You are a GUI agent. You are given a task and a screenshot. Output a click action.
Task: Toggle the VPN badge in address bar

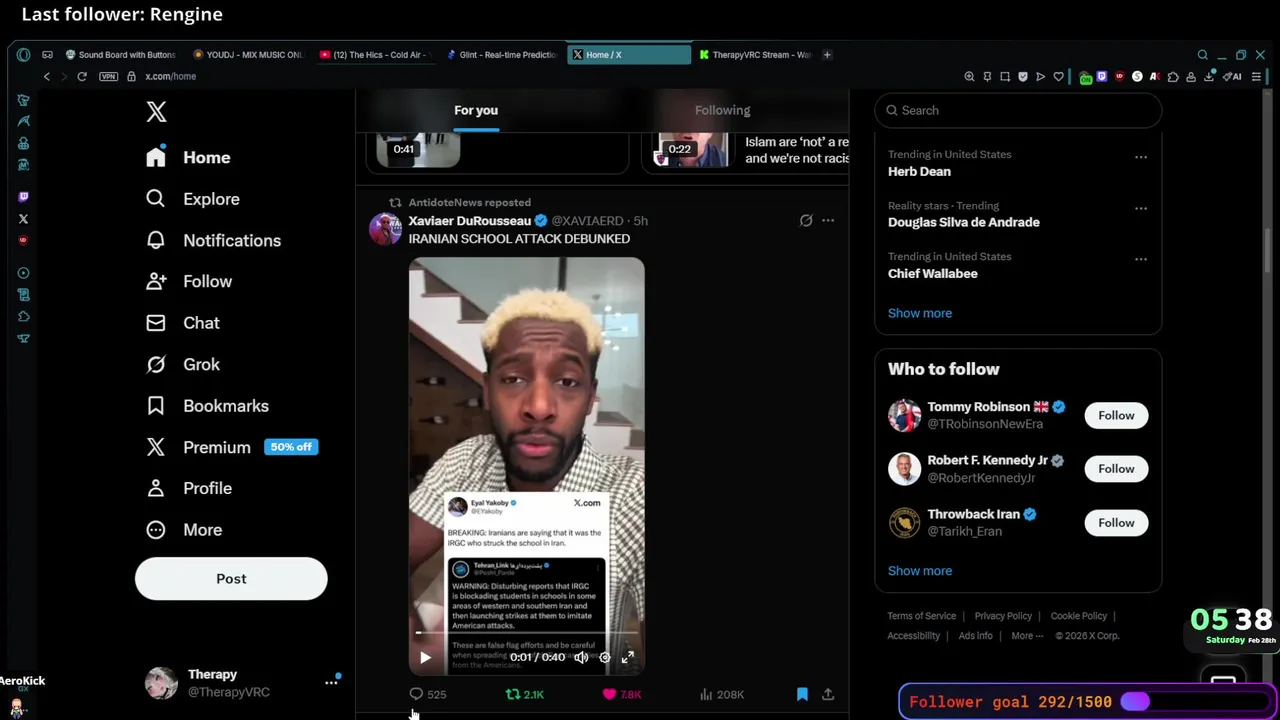point(108,77)
